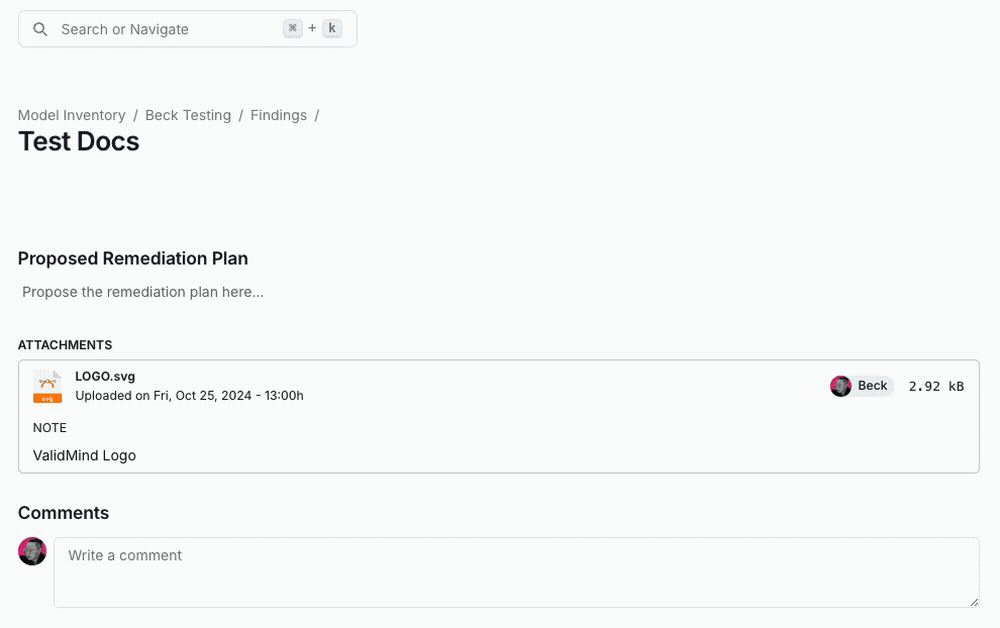Click the SVG file type icon on LOGO.svg
The image size is (1000, 628).
(x=47, y=387)
